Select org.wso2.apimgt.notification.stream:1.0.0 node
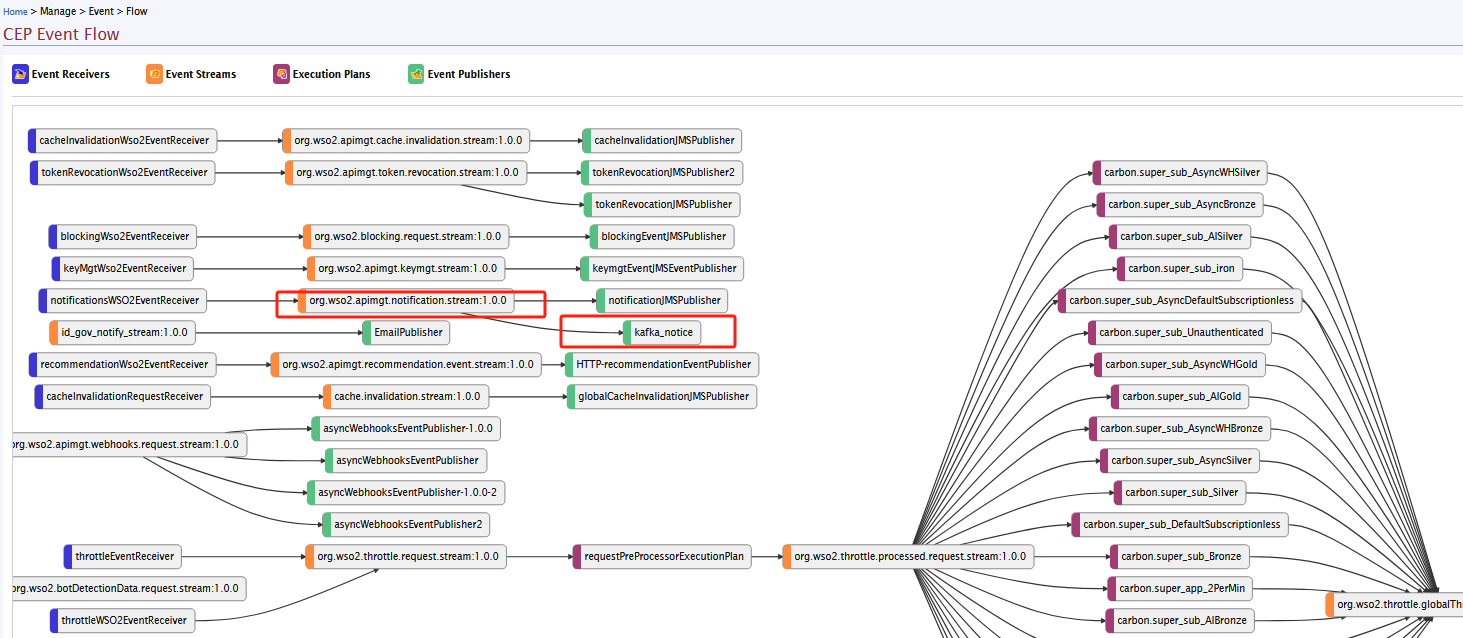This screenshot has width=1463, height=638. coord(407,300)
